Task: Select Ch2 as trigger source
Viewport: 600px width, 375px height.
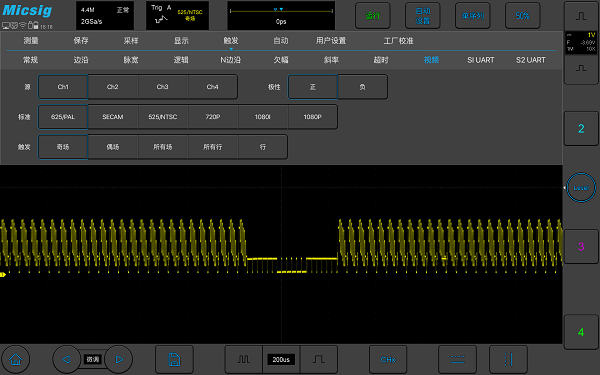Action: [113, 87]
